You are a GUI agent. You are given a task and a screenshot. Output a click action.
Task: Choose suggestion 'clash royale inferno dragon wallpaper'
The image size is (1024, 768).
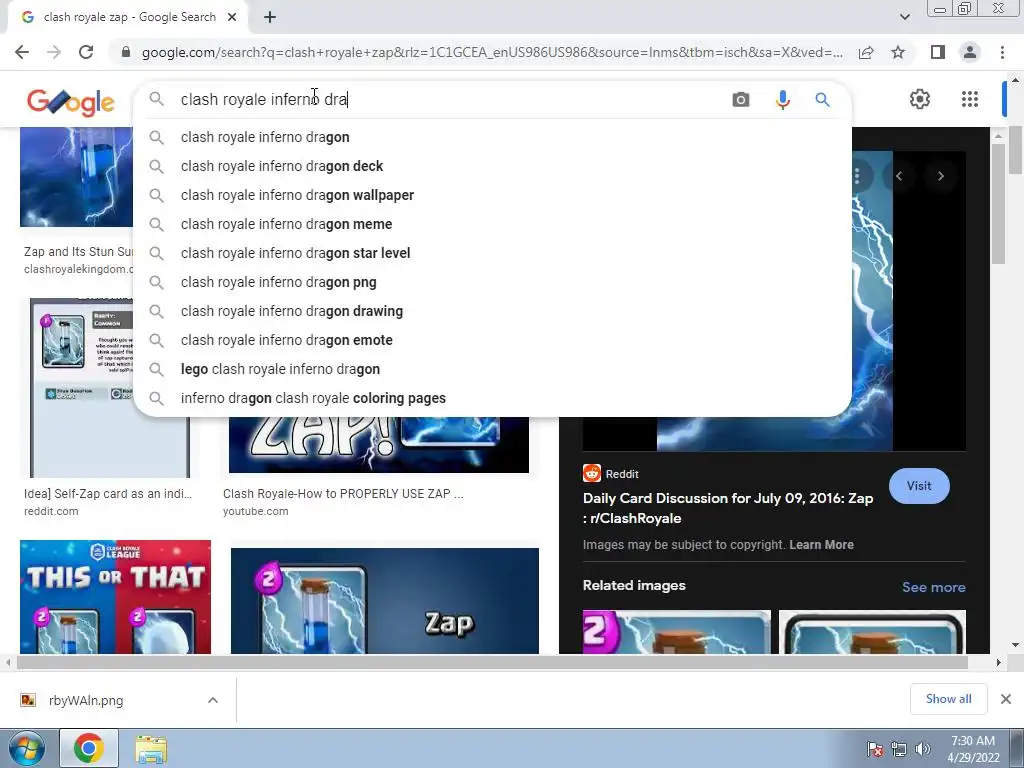pos(492,195)
